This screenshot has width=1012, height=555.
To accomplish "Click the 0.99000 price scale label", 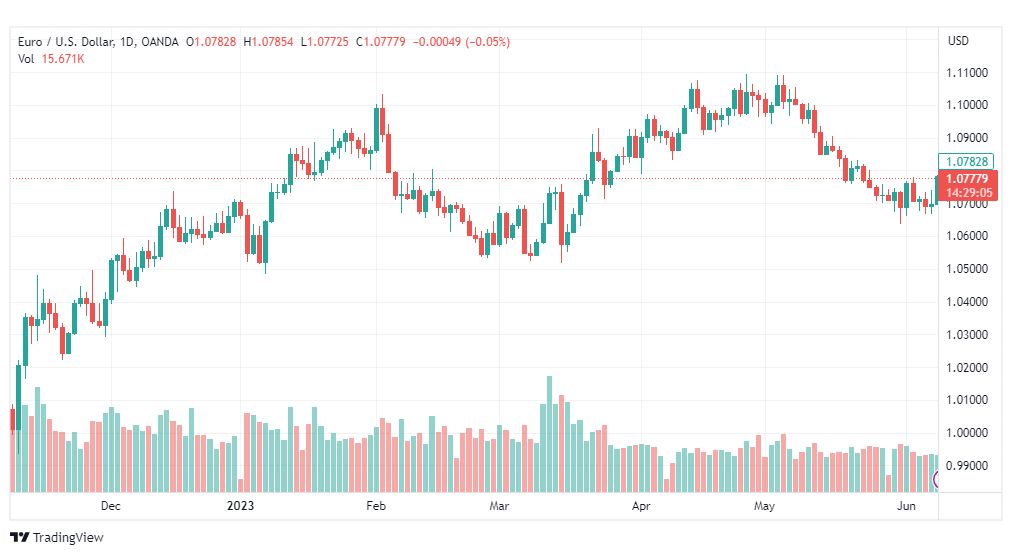I will 967,466.
